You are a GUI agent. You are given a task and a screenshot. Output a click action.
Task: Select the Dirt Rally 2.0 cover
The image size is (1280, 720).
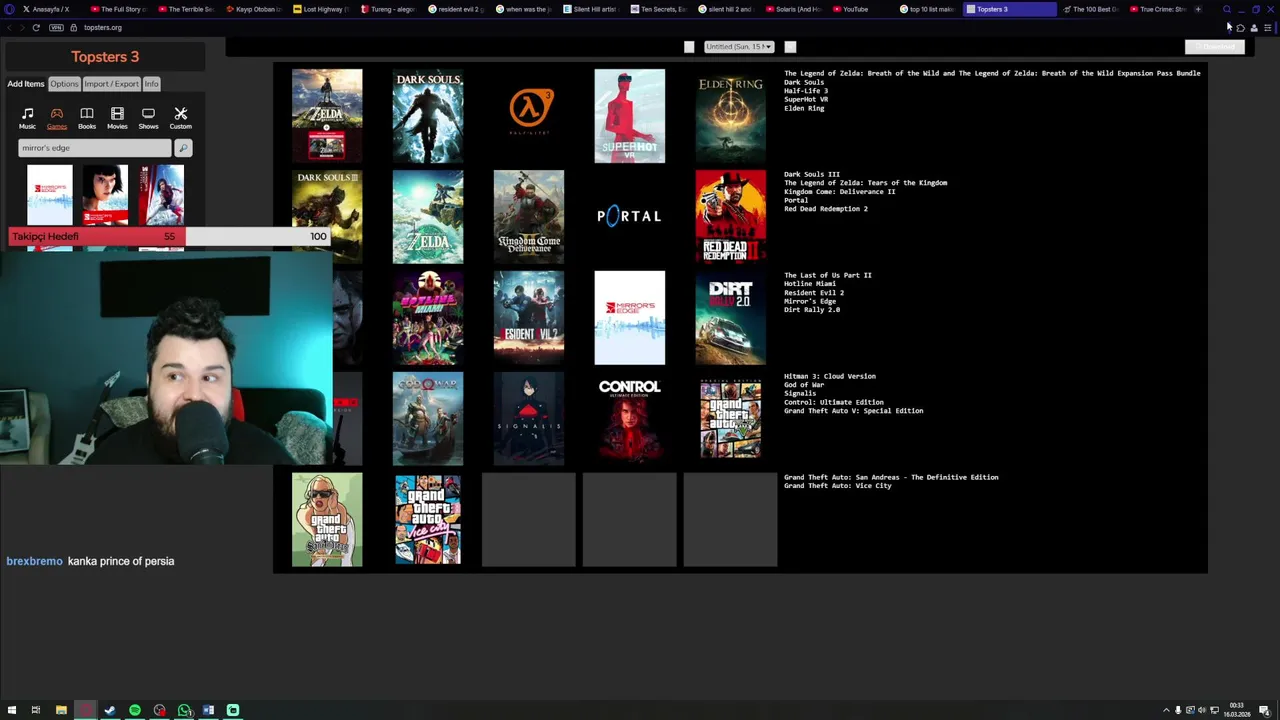(x=731, y=318)
